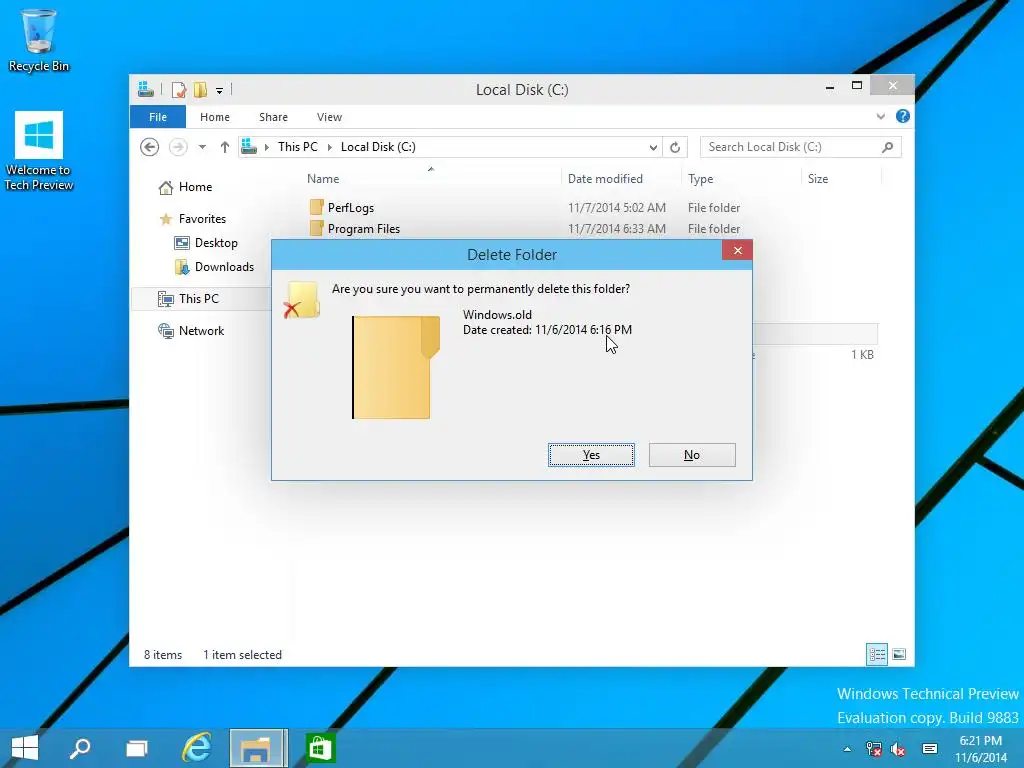Open Welcome to Tech Preview shortcut
1024x768 pixels.
(x=39, y=151)
